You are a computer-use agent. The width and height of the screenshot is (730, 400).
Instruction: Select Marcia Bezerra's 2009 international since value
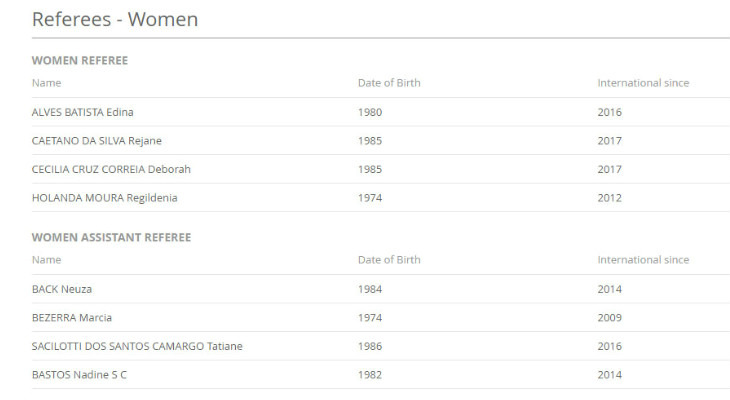tap(610, 318)
